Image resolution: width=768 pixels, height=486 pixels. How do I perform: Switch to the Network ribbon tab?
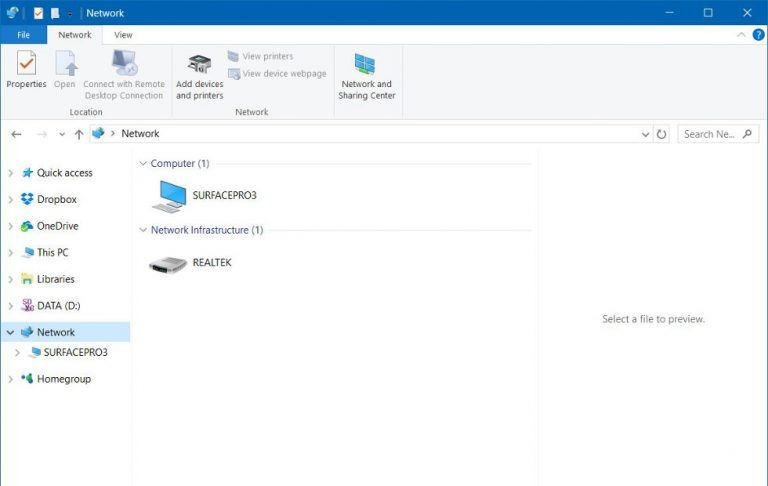click(74, 35)
